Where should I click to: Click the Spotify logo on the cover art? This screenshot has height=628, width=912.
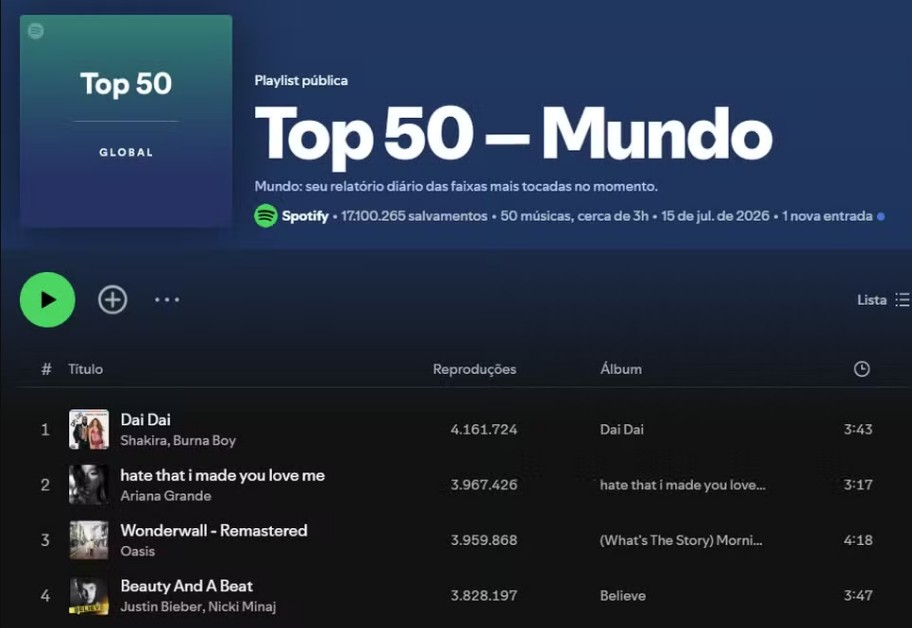35,31
